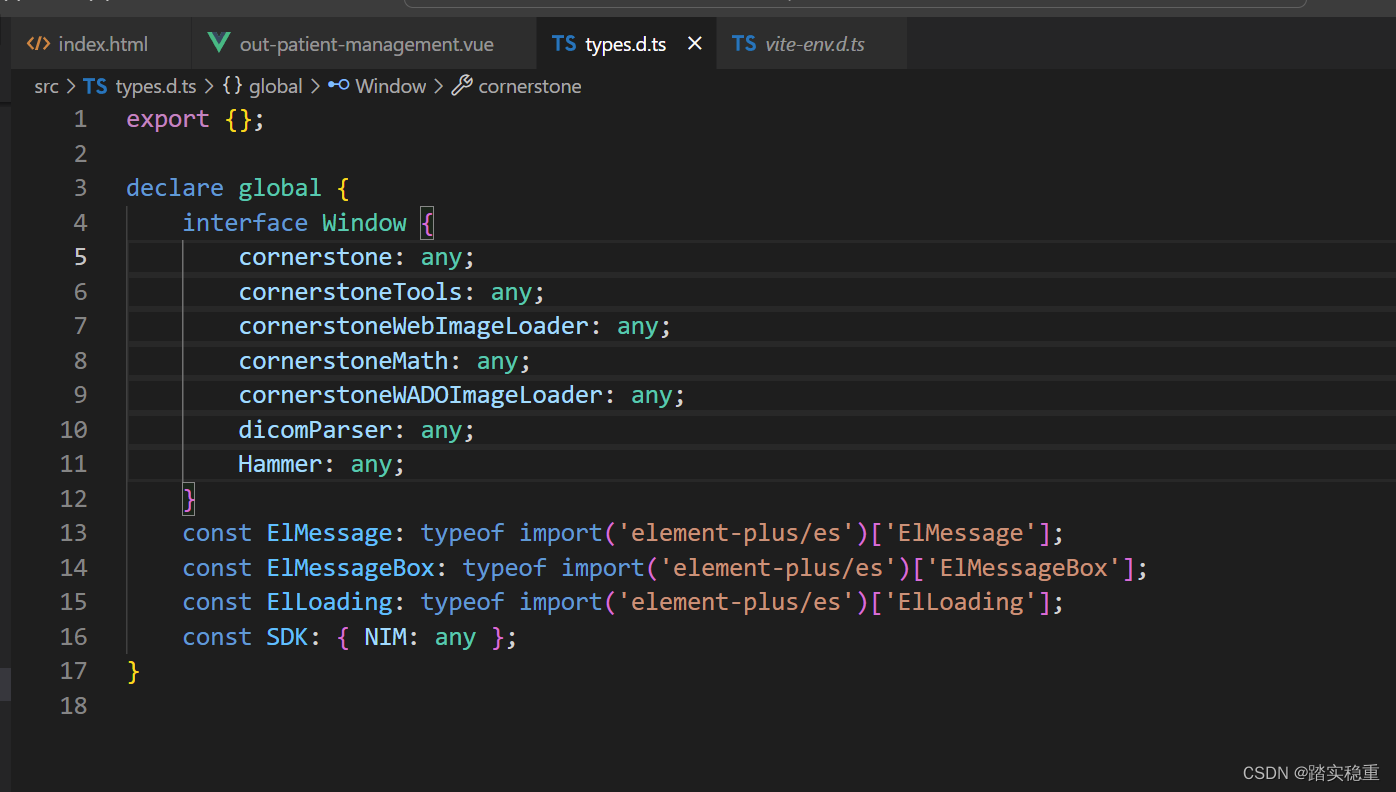This screenshot has height=792, width=1396.
Task: Switch to the out-patient-management.vue tab
Action: (x=365, y=43)
